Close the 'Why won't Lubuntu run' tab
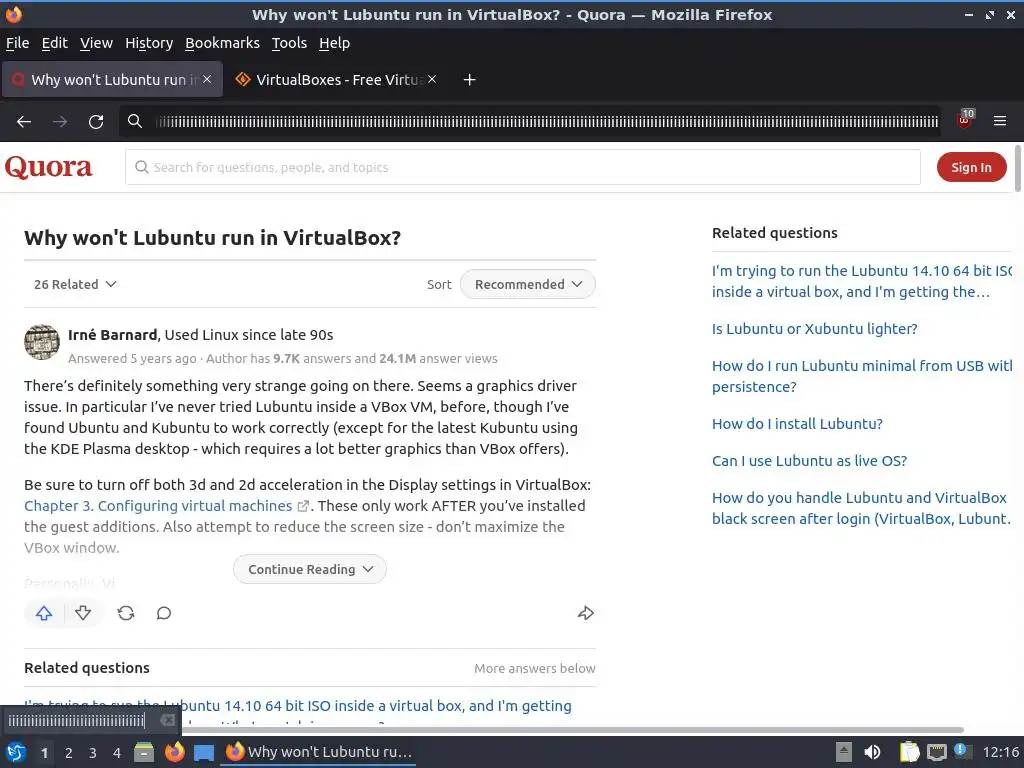The height and width of the screenshot is (768, 1024). pyautogui.click(x=207, y=79)
